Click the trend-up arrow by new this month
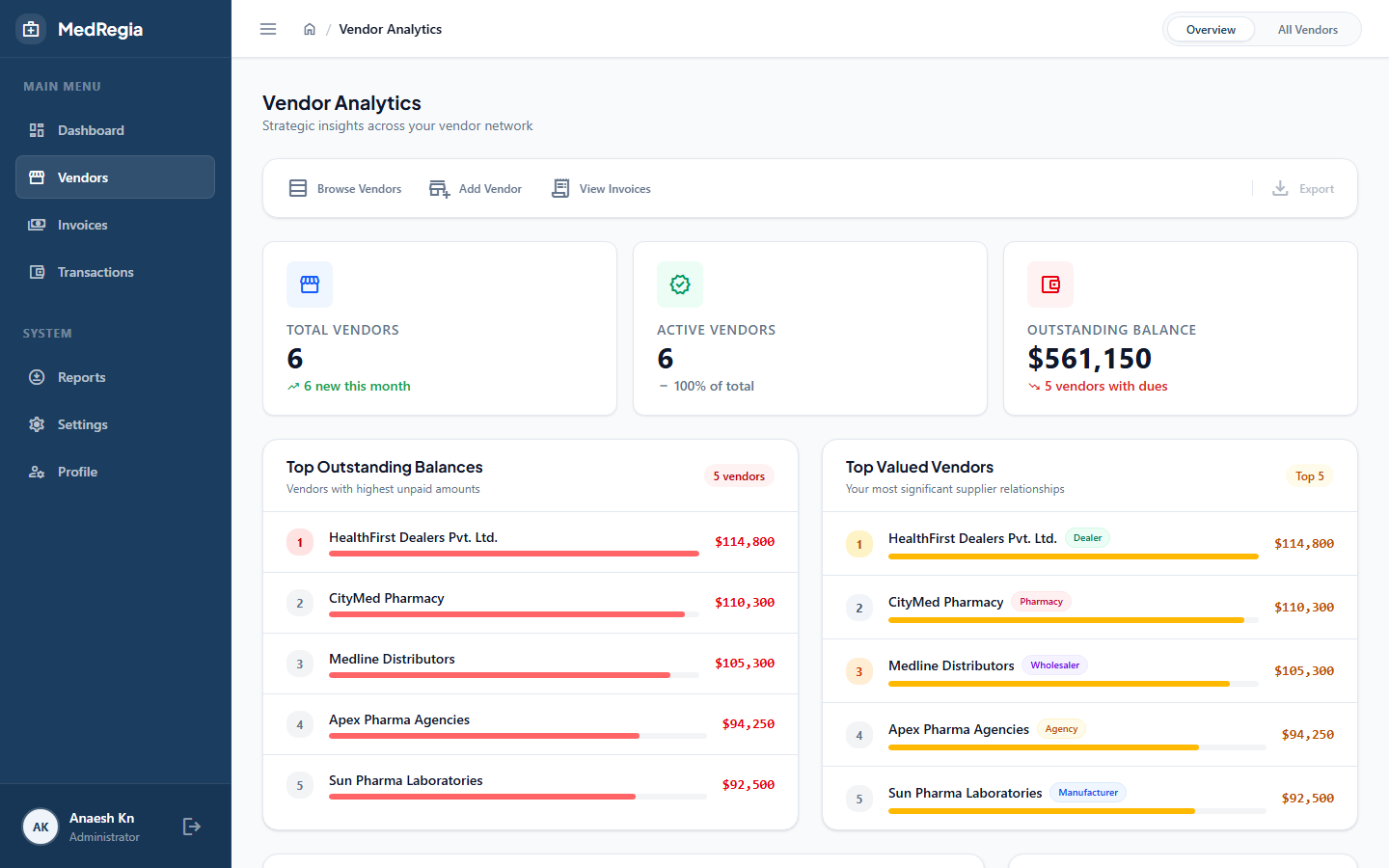Image resolution: width=1389 pixels, height=868 pixels. 293,387
